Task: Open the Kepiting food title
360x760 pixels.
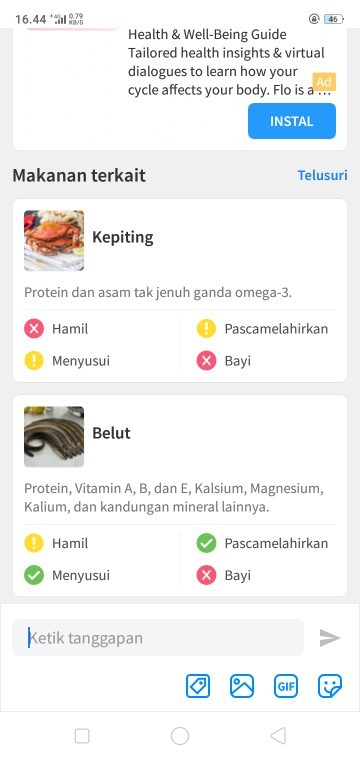Action: coord(123,238)
